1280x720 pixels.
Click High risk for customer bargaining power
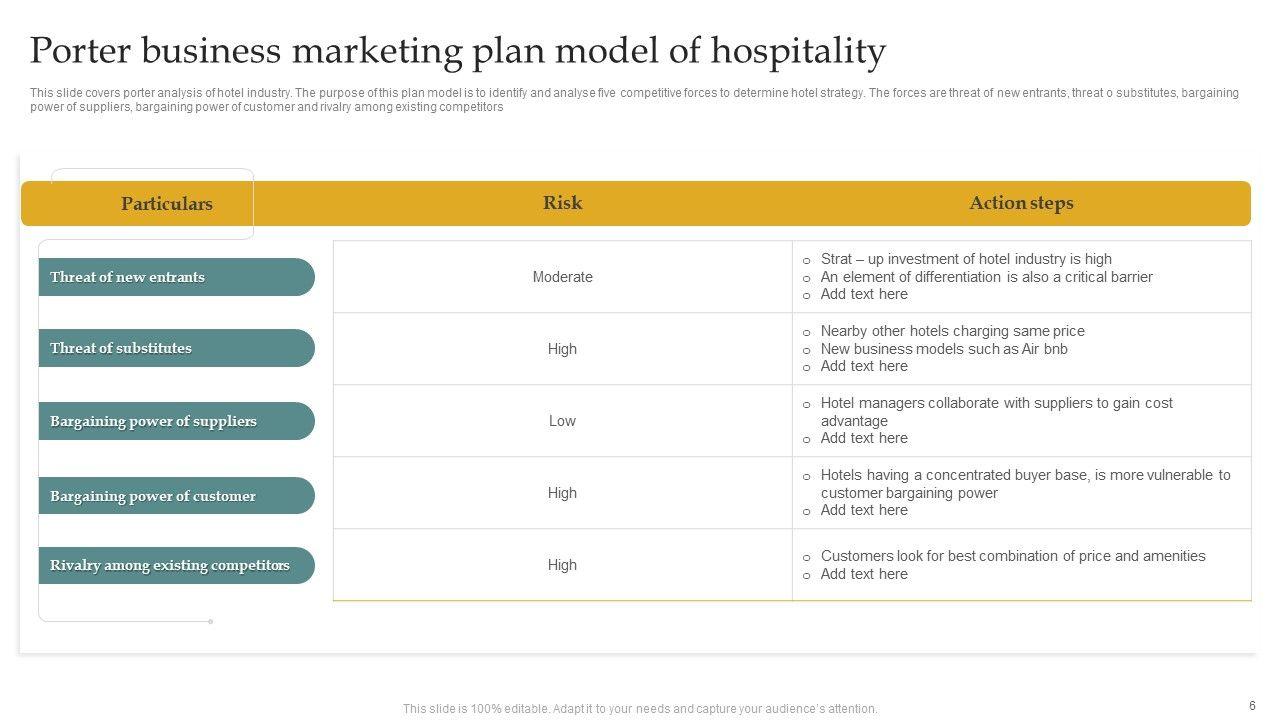[562, 493]
